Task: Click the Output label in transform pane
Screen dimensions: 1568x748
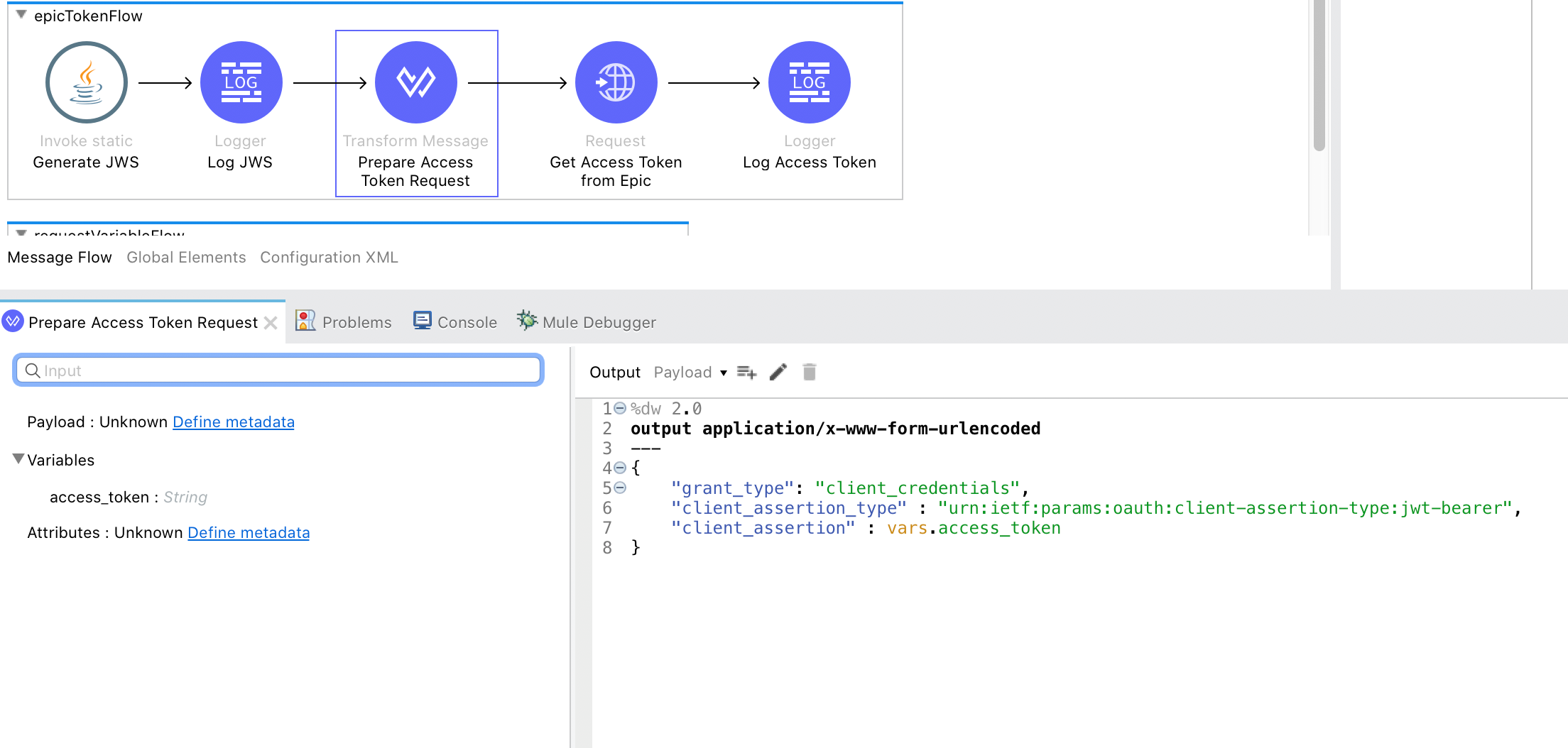Action: point(615,372)
